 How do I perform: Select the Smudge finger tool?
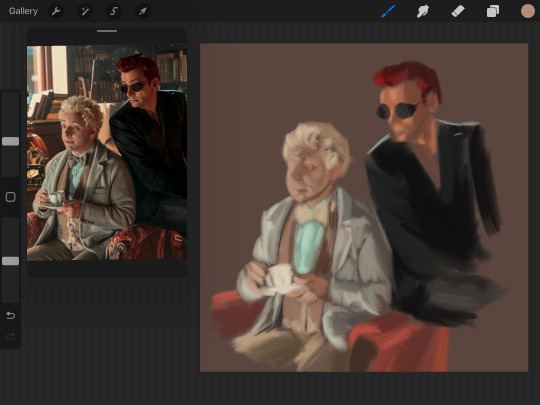click(423, 11)
